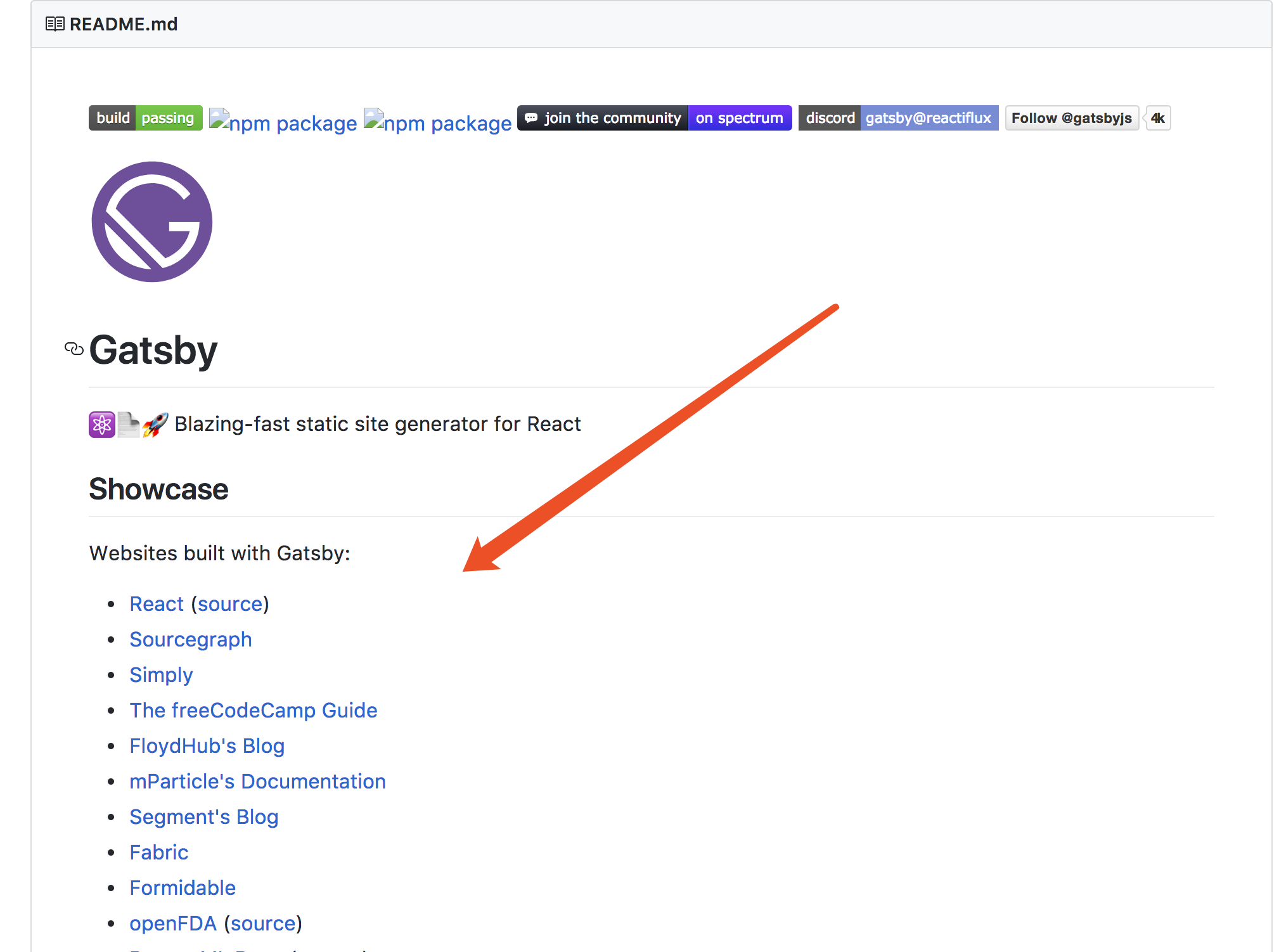Click the rocket emoji in the tagline
1279x952 pixels.
point(156,424)
